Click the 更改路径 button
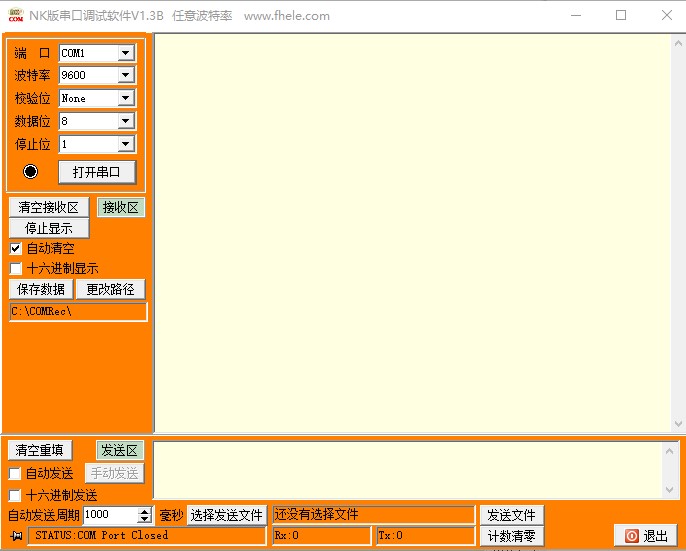This screenshot has height=551, width=686. coord(110,289)
